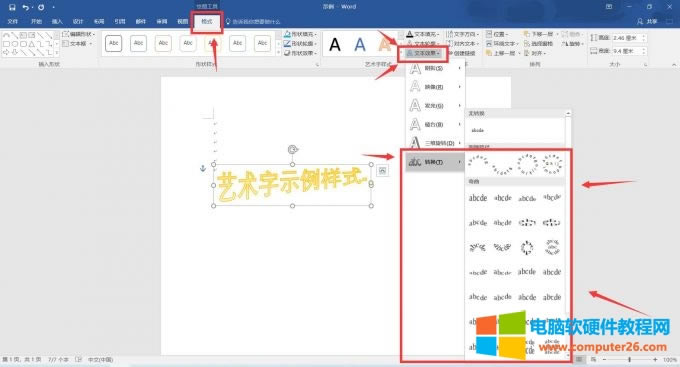
Task: Click the Save icon in quick access toolbar
Action: point(12,7)
